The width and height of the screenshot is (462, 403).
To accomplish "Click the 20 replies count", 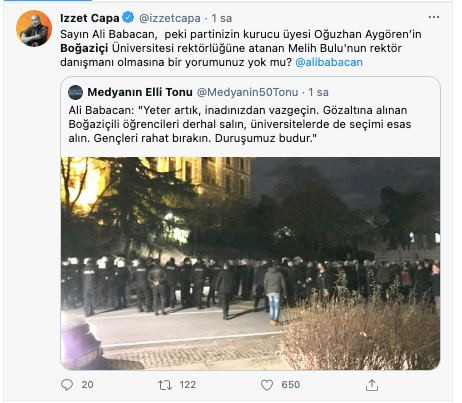I will pos(87,385).
